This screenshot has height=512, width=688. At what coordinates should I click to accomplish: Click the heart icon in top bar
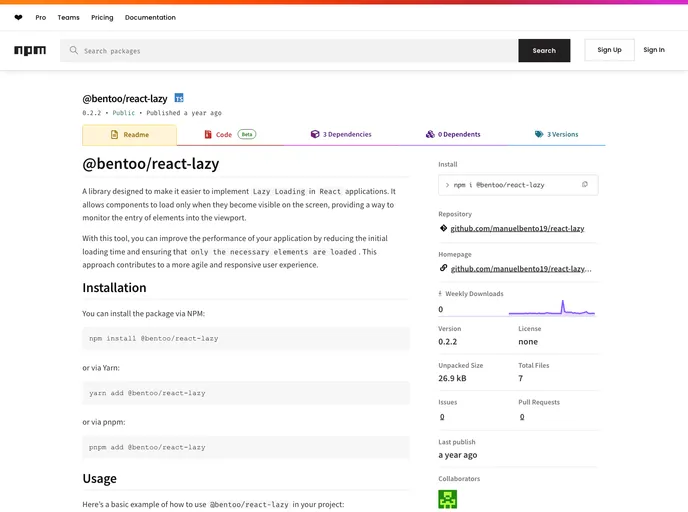point(18,18)
